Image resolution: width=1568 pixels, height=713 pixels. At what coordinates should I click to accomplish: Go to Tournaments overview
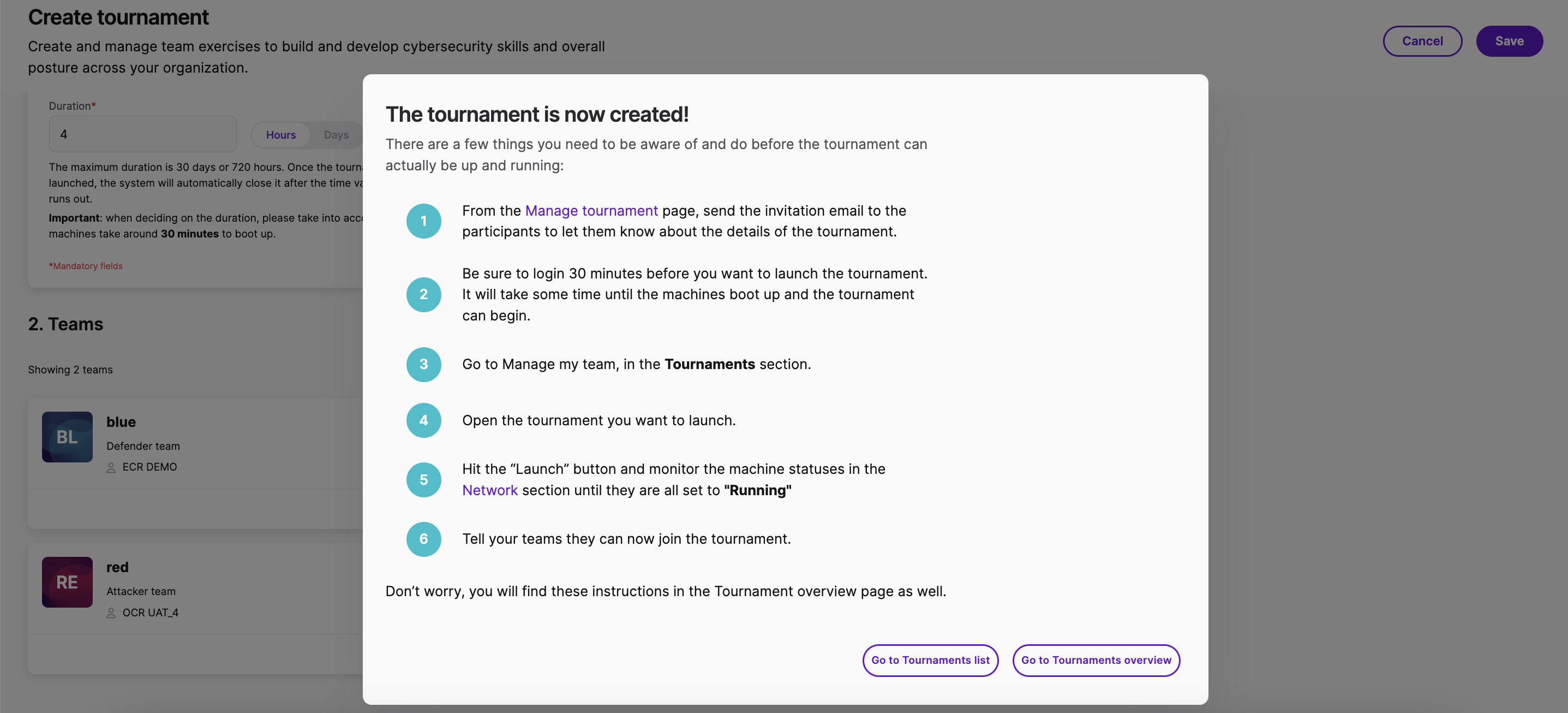point(1096,660)
